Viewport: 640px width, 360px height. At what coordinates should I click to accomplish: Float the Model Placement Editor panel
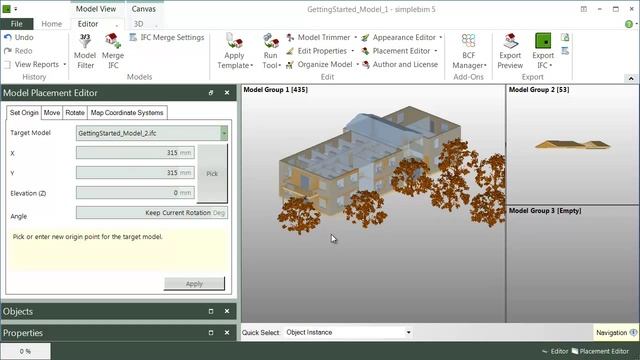click(x=211, y=93)
